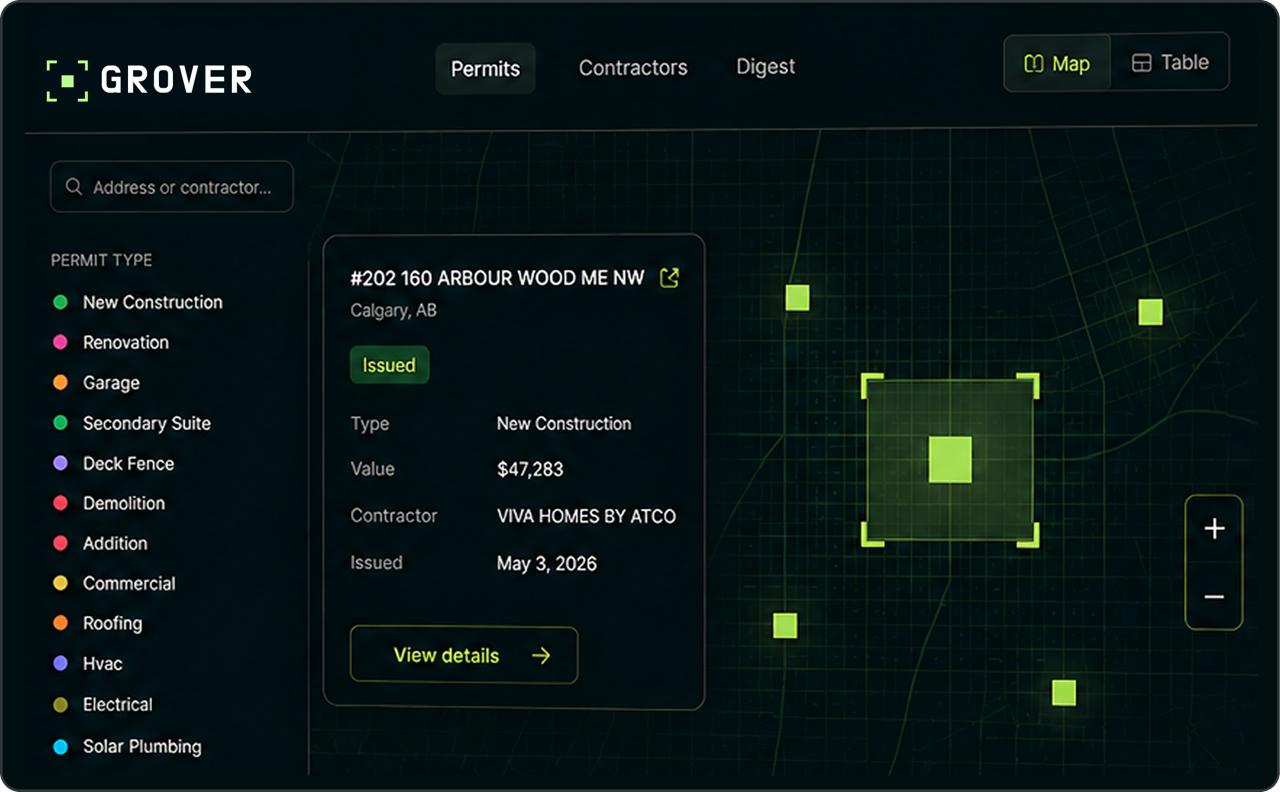Viewport: 1280px width, 792px height.
Task: Filter by Electrical permit type
Action: tap(103, 705)
